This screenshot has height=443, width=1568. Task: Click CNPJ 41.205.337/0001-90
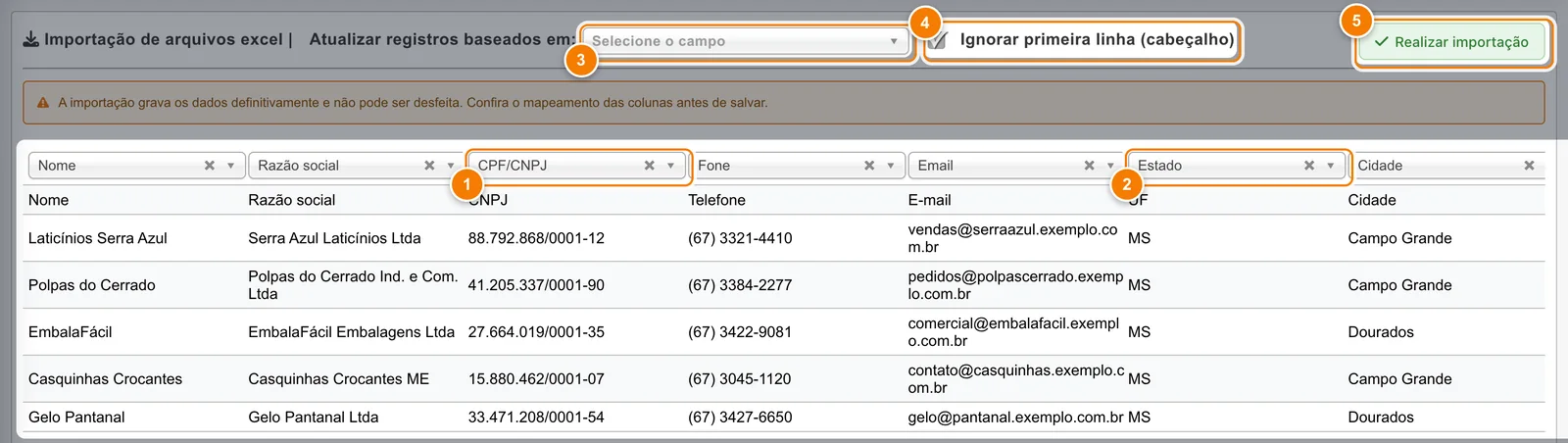(536, 285)
